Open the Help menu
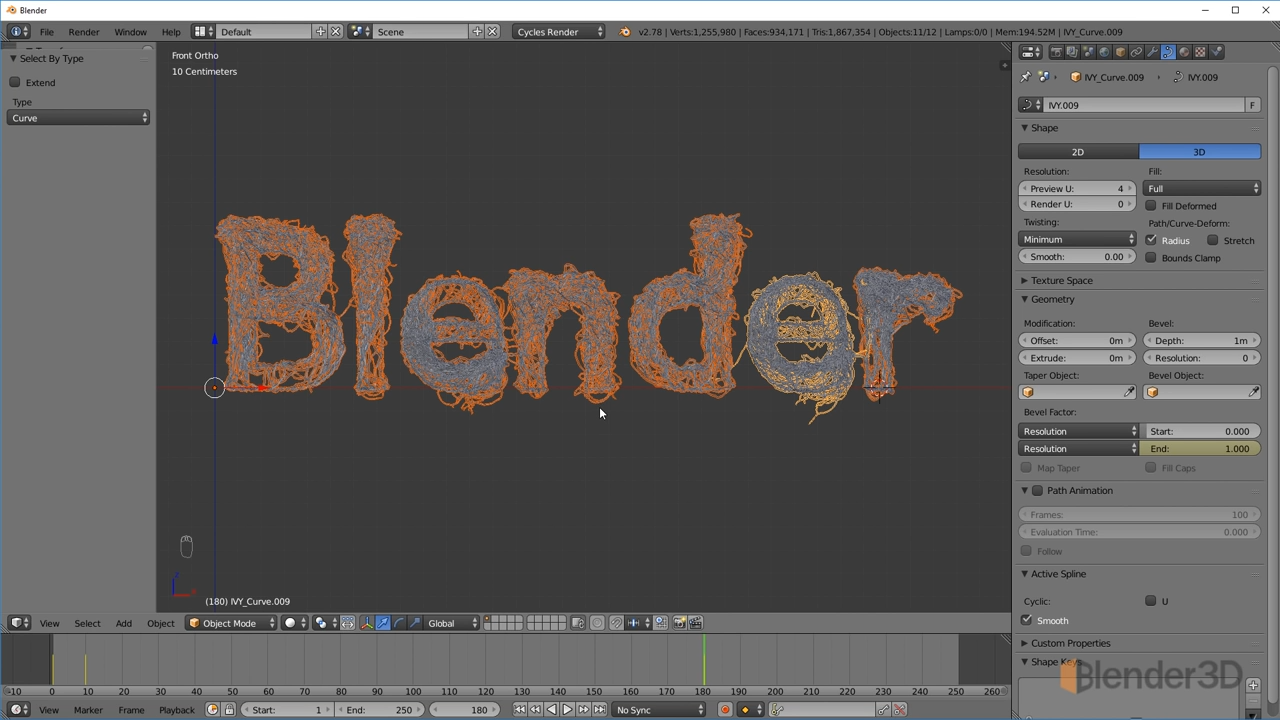 tap(171, 32)
